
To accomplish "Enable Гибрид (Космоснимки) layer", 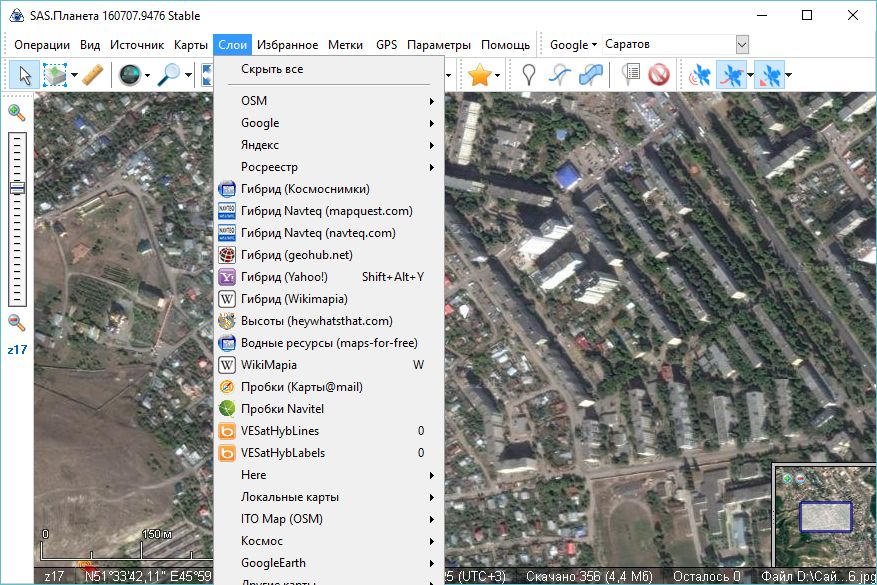I will 329,189.
